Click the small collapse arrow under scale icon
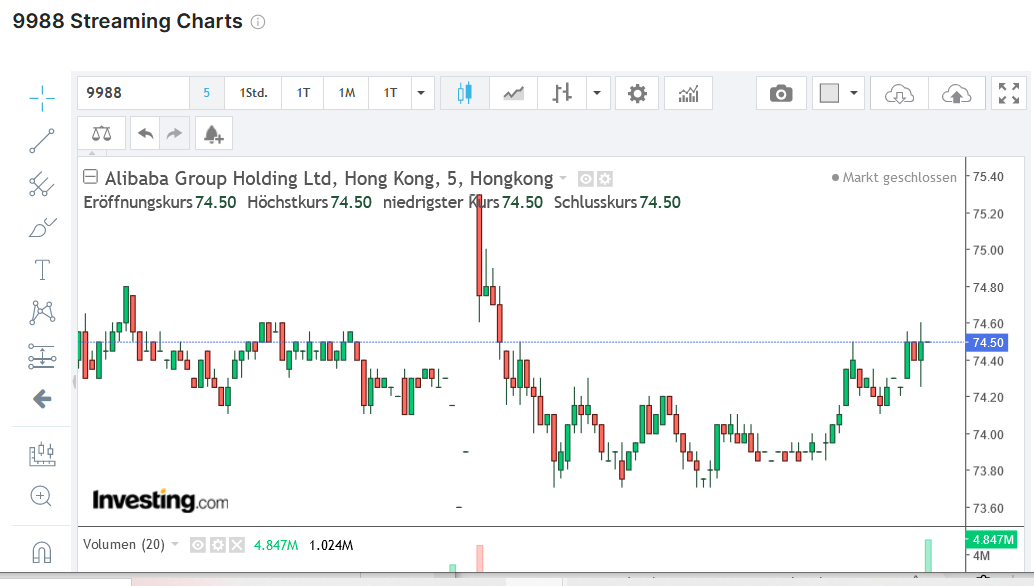Viewport: 1034px width, 586px height. coord(92,153)
